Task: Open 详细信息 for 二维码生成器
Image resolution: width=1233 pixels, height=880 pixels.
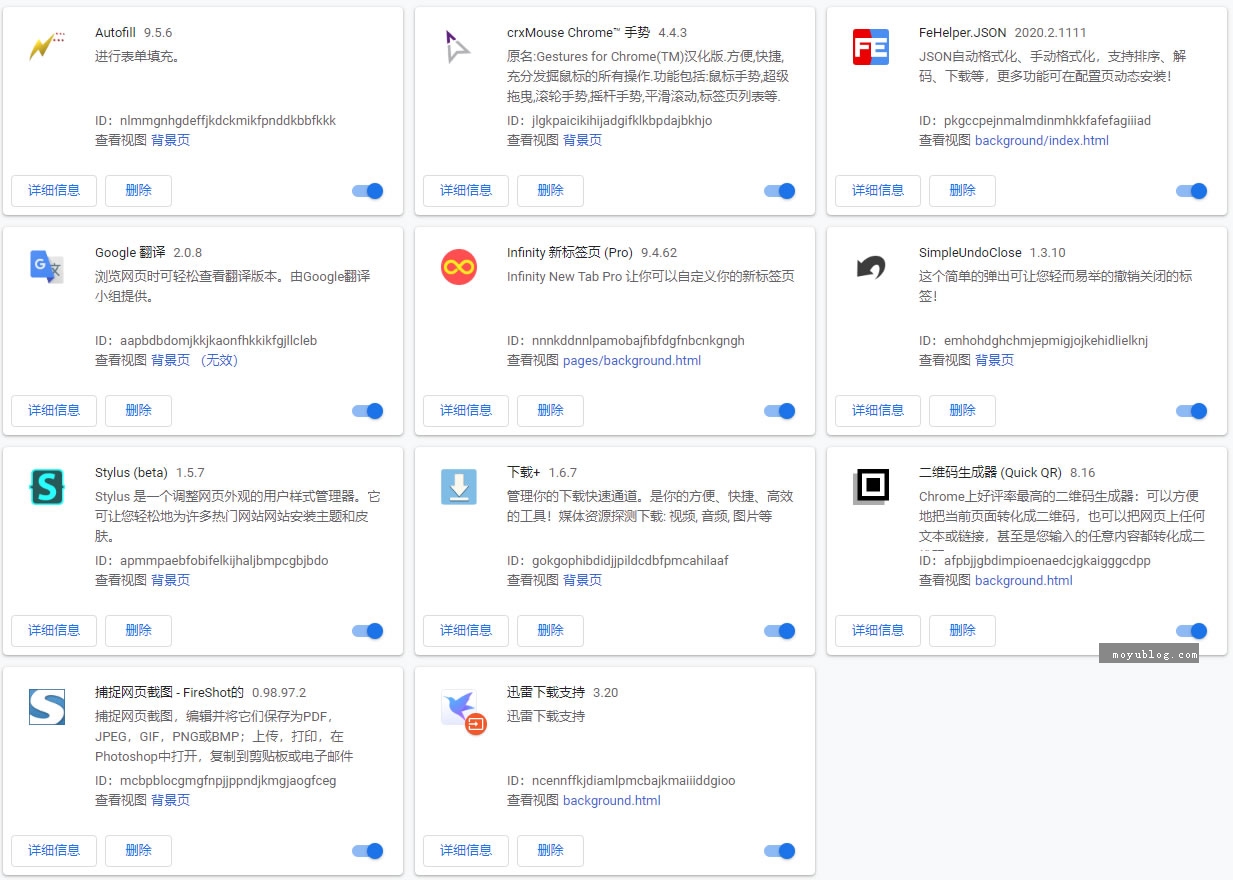Action: click(x=878, y=630)
